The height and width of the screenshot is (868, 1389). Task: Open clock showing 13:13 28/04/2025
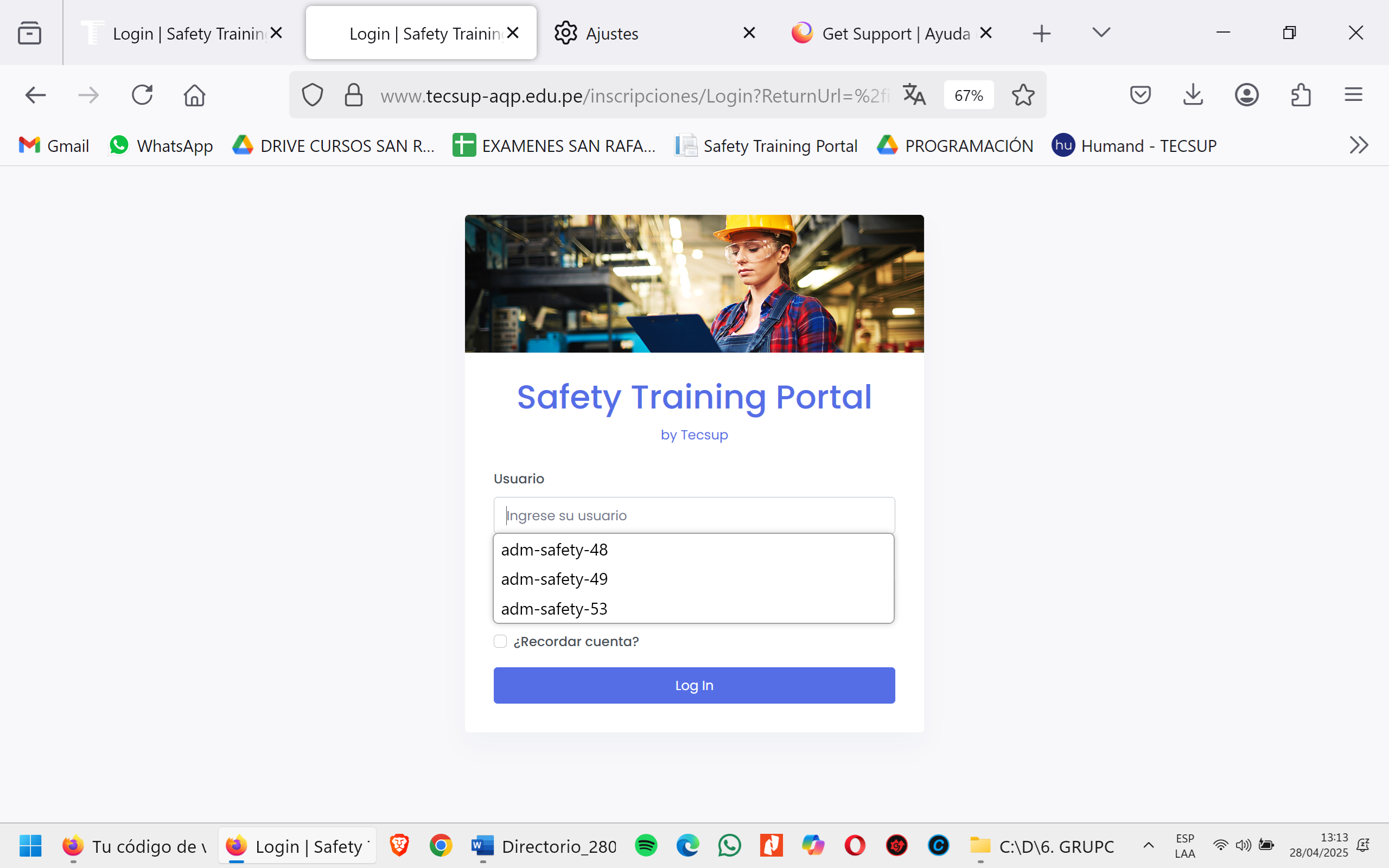click(1318, 845)
